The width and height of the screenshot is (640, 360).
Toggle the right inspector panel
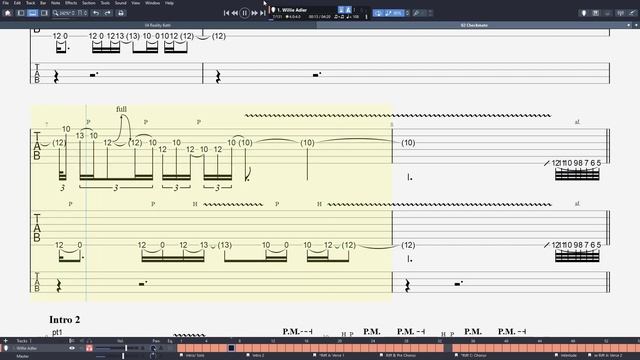point(44,13)
